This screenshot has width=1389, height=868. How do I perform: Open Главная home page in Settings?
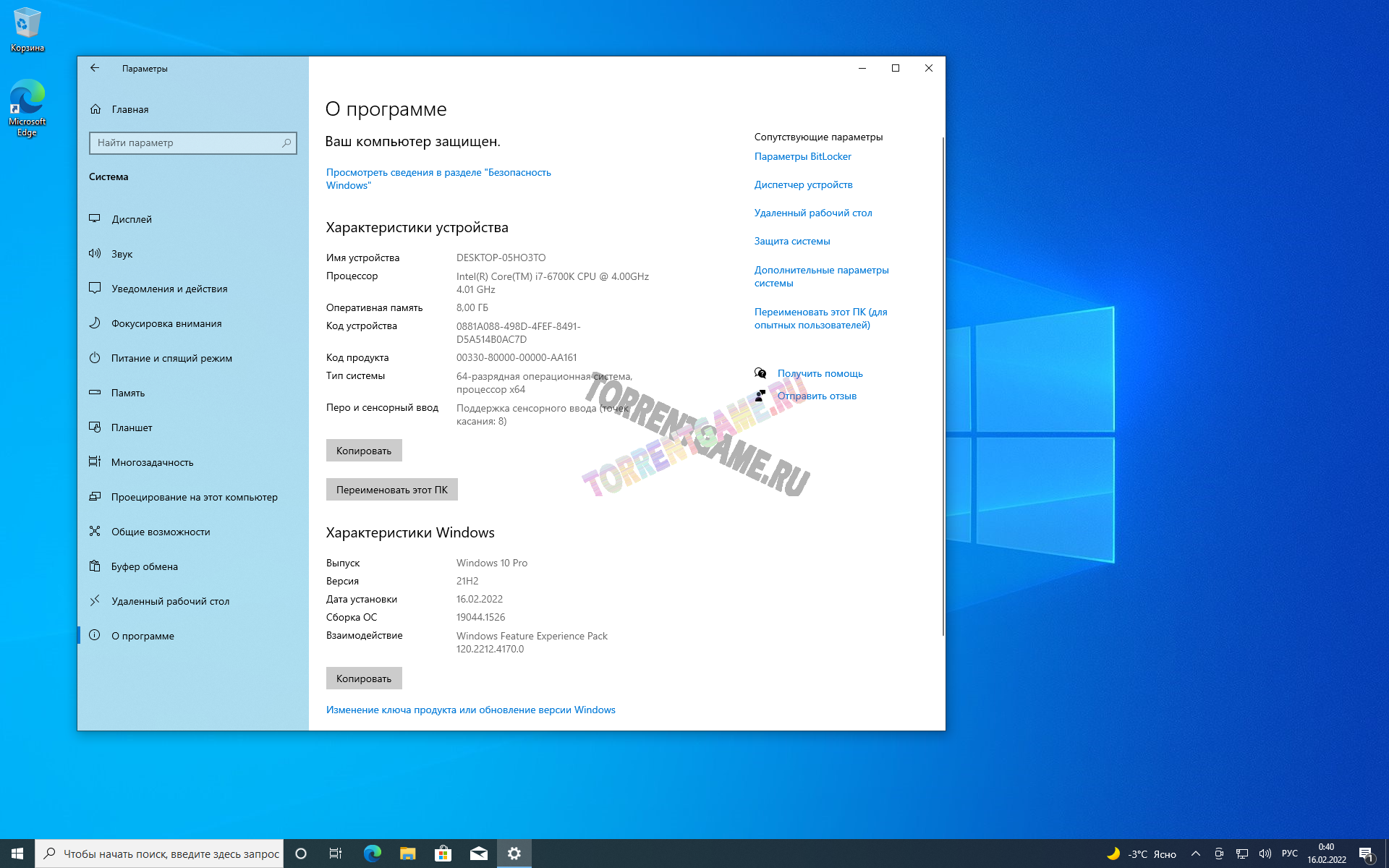[129, 109]
